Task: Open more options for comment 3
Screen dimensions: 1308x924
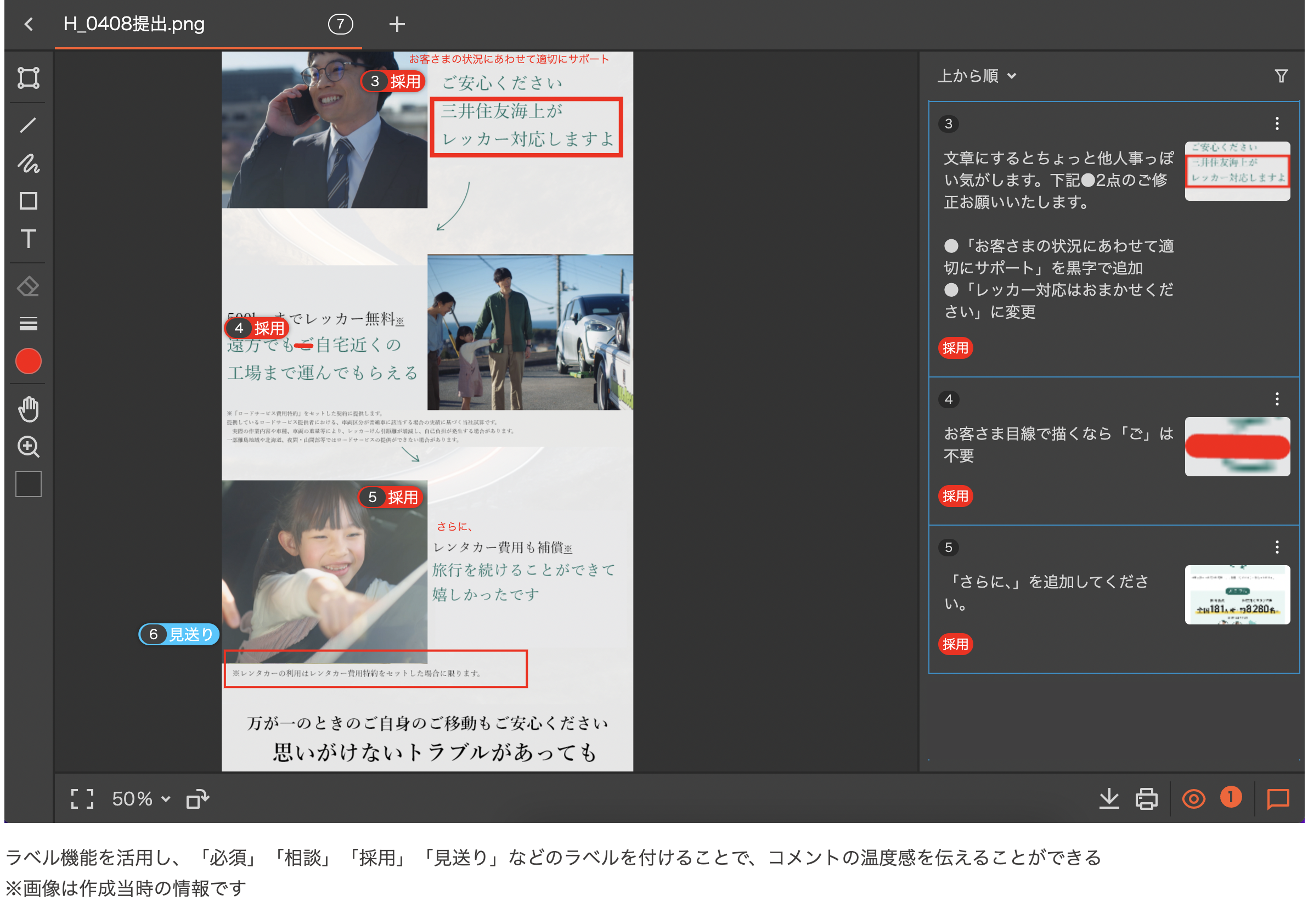Action: 1277,123
